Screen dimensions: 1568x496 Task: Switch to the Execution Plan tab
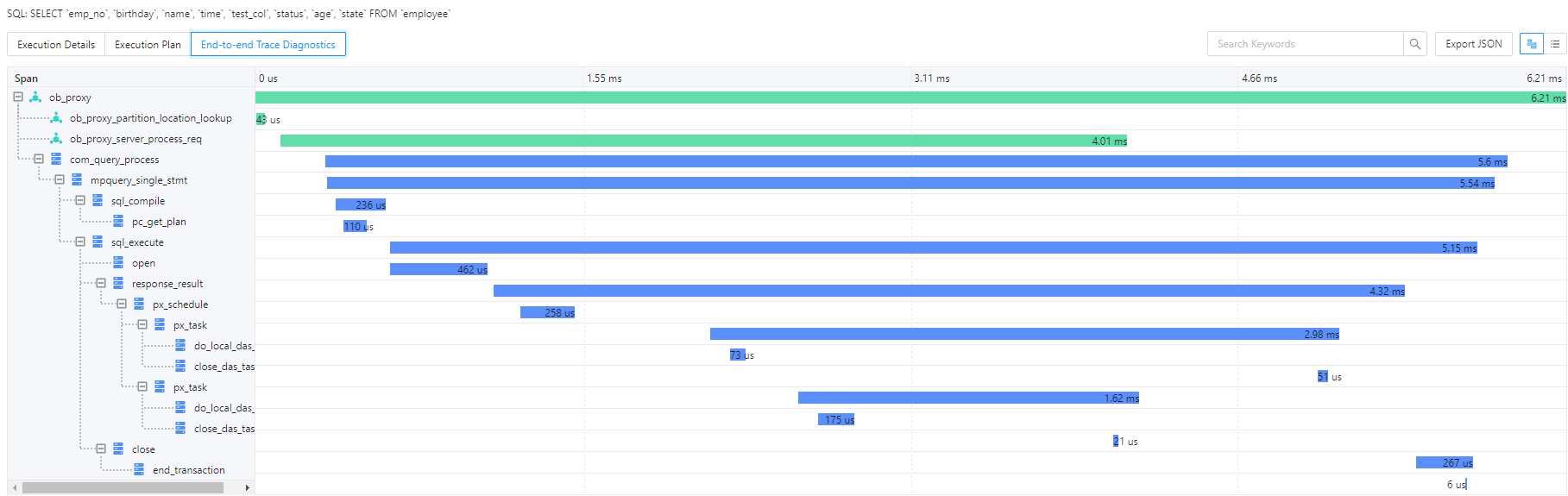[148, 45]
